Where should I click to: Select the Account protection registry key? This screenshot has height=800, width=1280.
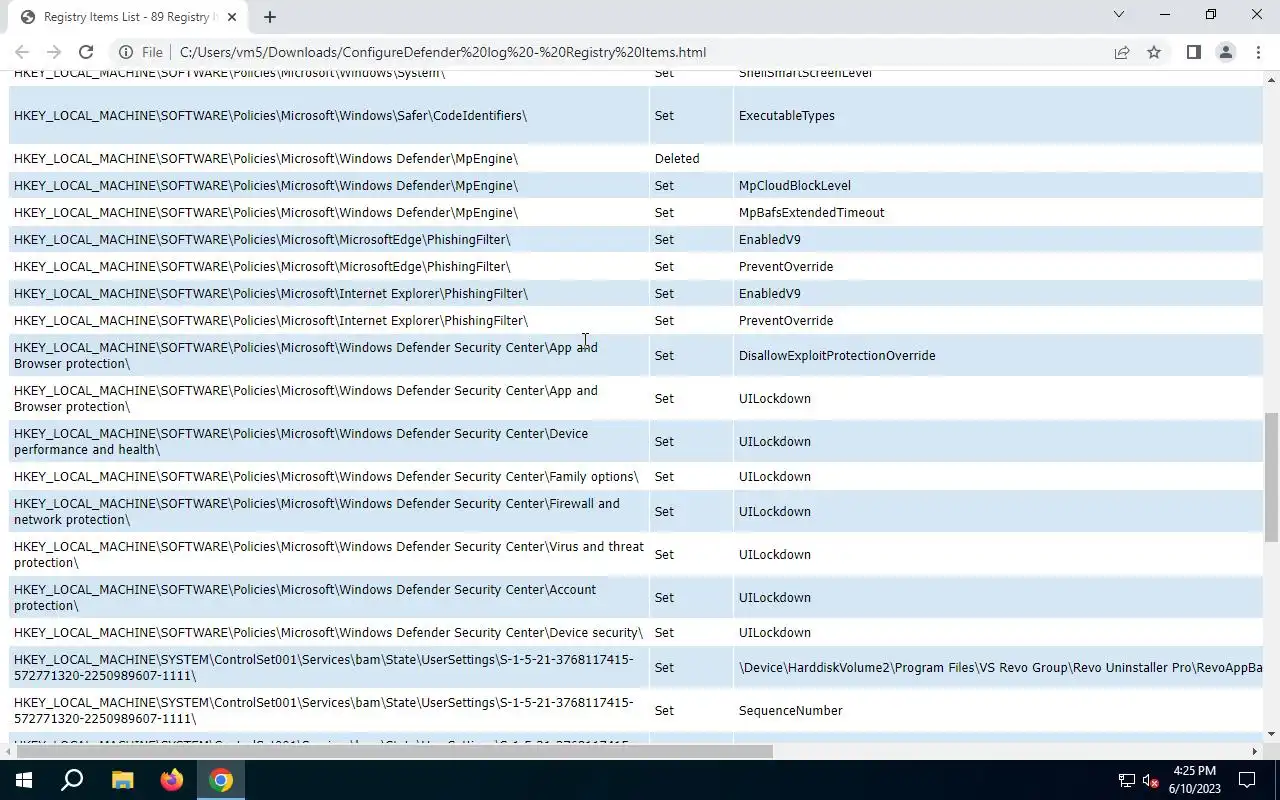(x=305, y=597)
